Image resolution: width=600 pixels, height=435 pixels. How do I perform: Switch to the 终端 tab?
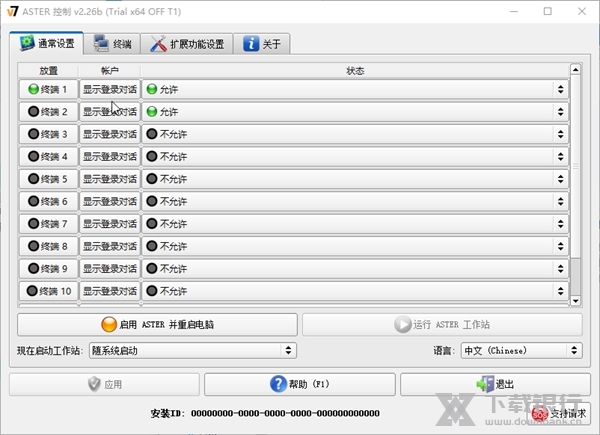[112, 44]
